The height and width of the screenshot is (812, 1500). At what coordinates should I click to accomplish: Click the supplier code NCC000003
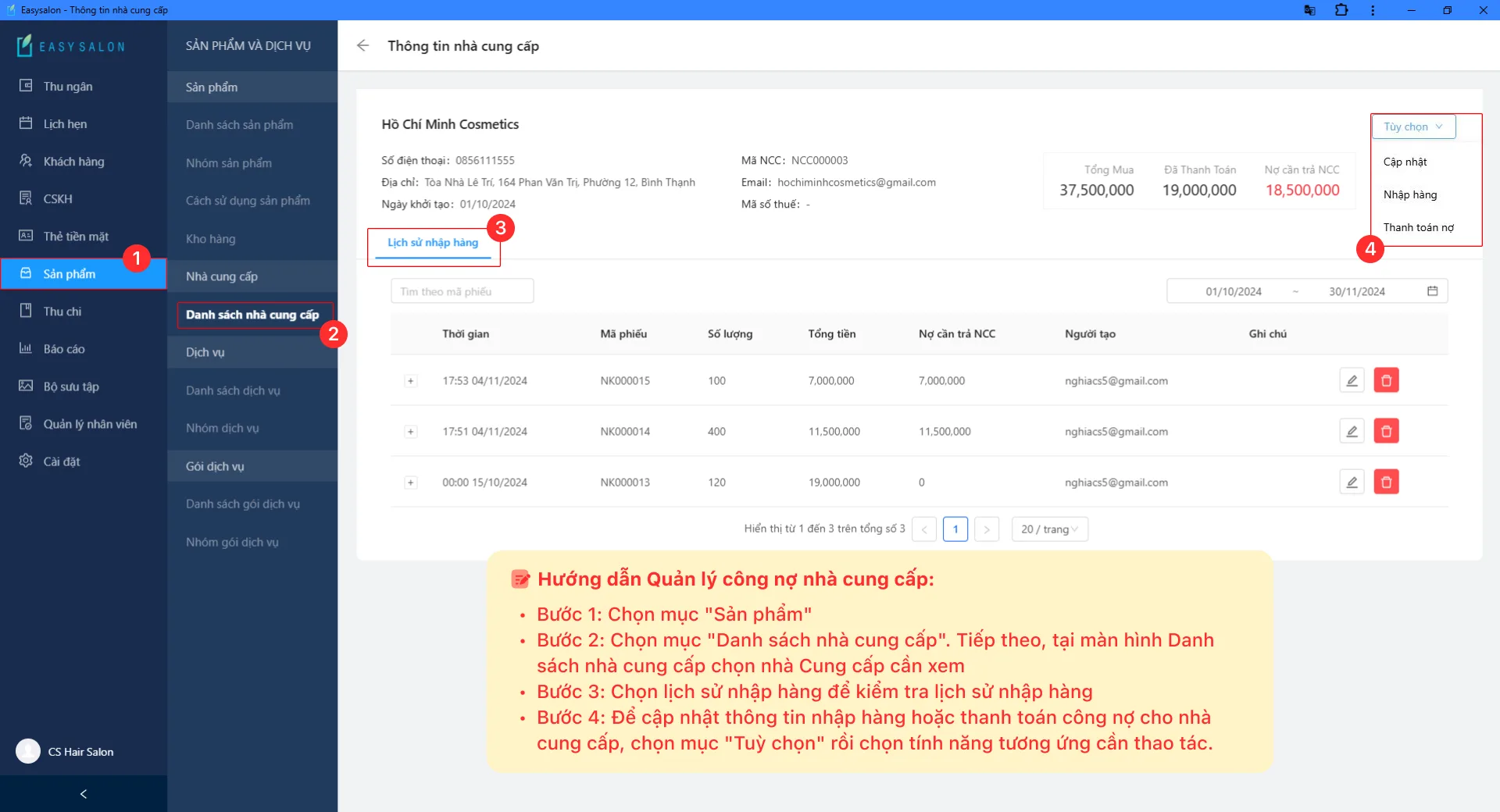[x=820, y=160]
